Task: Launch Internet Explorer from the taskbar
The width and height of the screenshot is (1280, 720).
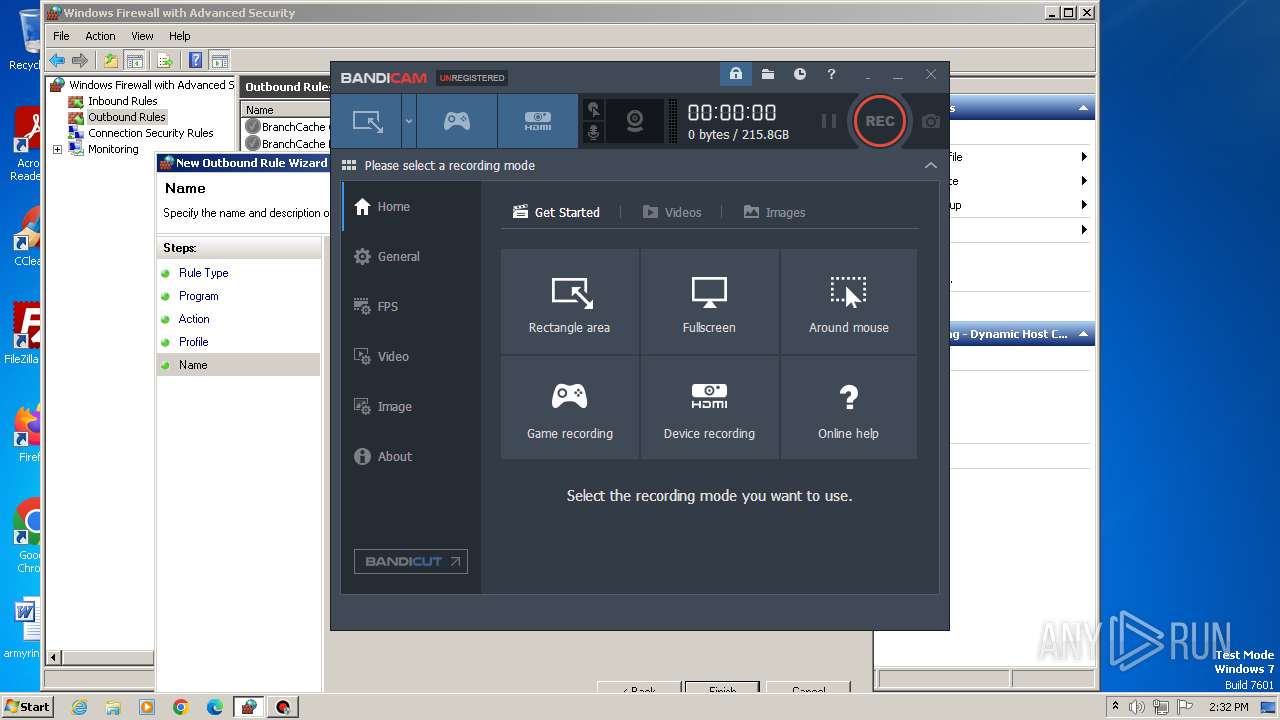Action: pos(79,707)
